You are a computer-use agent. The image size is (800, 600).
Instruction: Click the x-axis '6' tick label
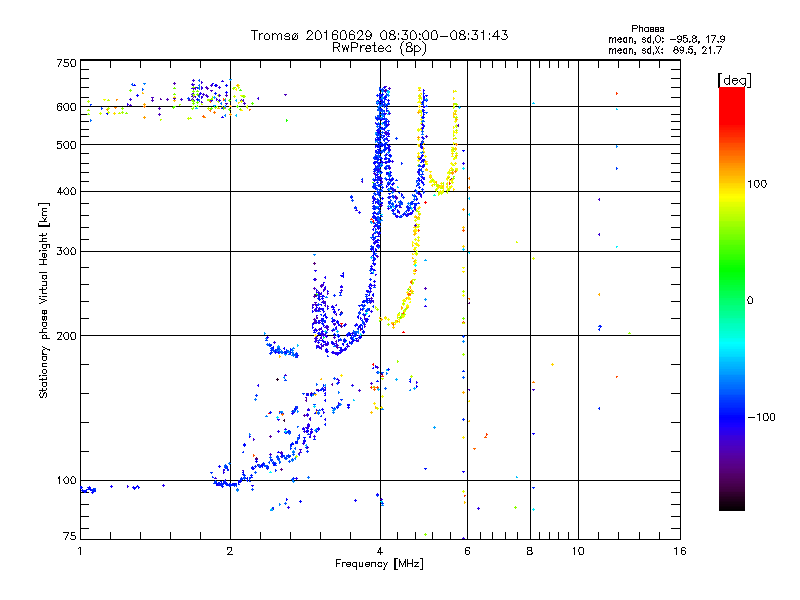click(467, 551)
